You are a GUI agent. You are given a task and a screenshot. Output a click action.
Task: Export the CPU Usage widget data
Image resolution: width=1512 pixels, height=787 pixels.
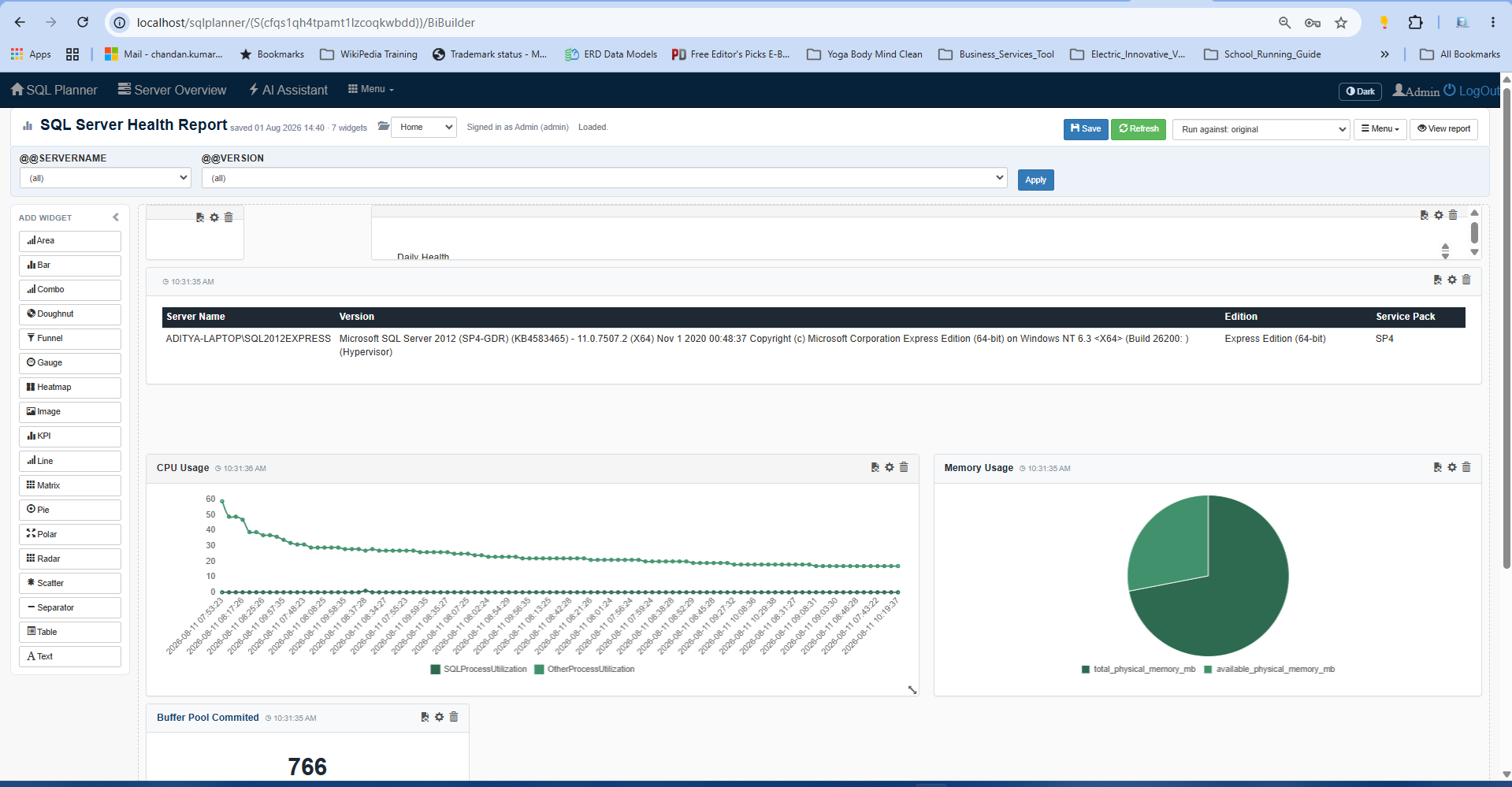(875, 467)
